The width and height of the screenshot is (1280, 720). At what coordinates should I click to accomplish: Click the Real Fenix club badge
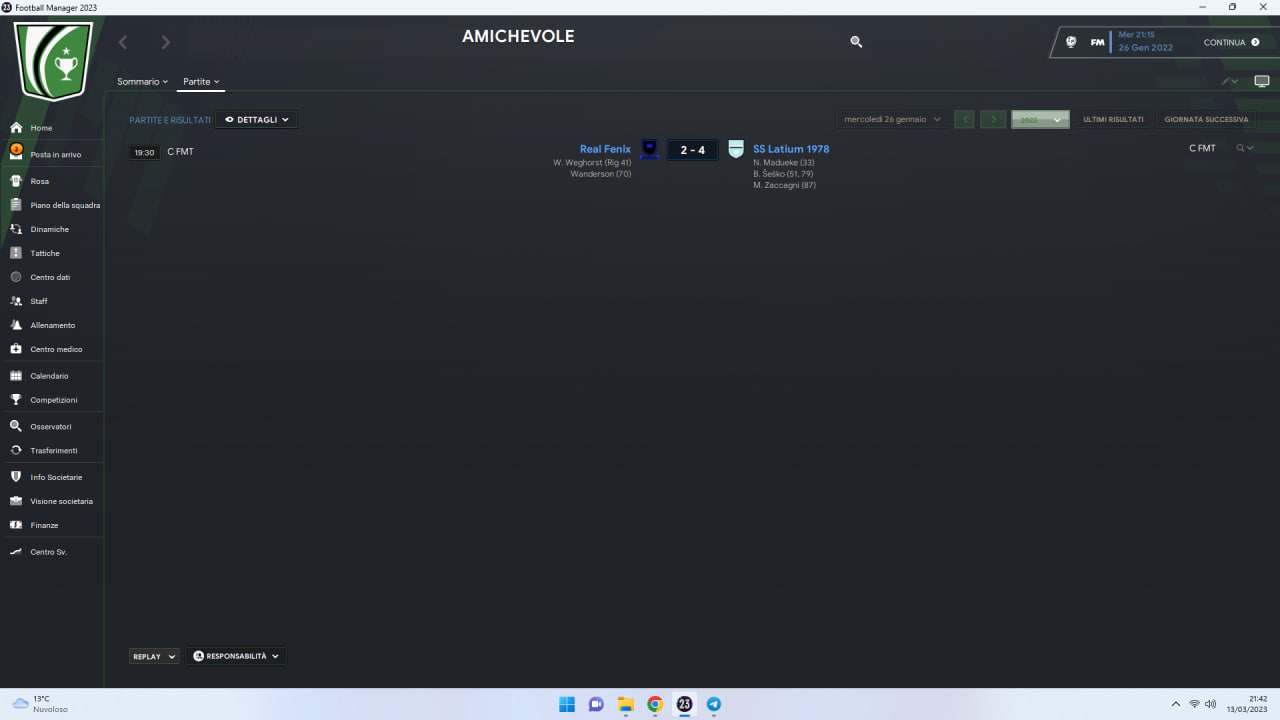click(x=649, y=149)
